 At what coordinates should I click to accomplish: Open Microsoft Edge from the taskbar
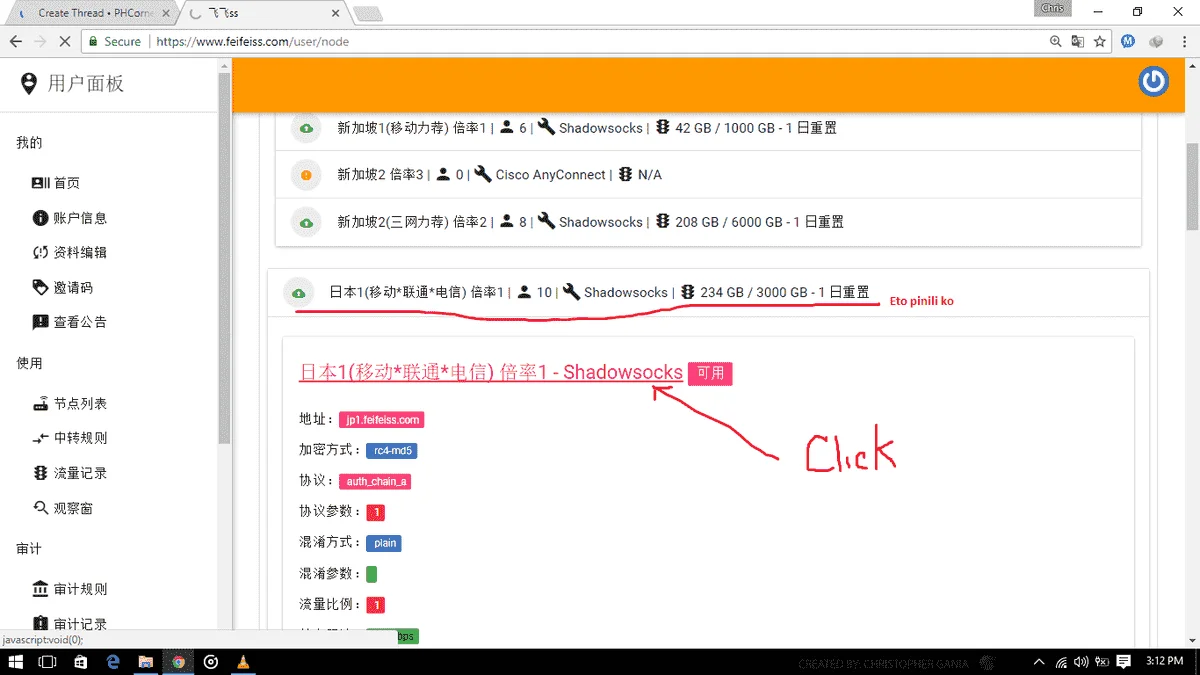click(113, 662)
